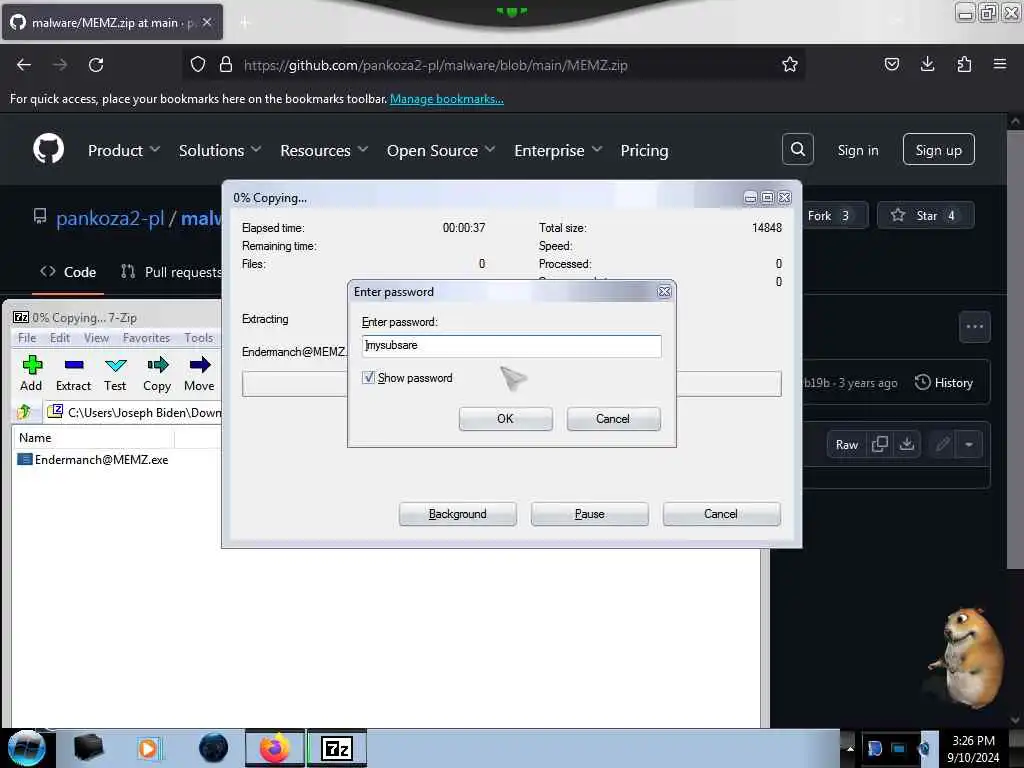
Task: Star the repository
Action: click(x=925, y=216)
